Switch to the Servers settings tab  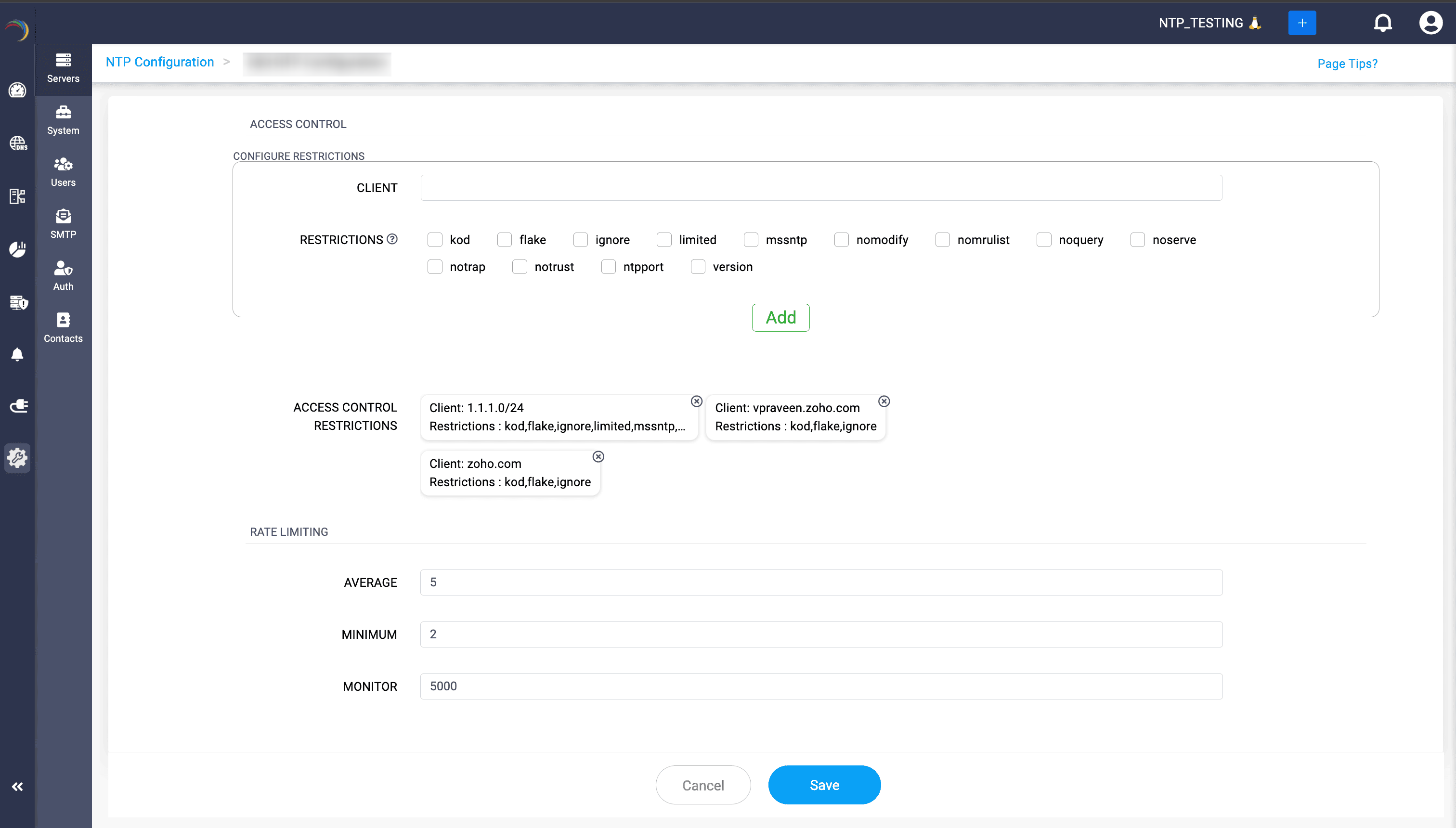click(63, 67)
